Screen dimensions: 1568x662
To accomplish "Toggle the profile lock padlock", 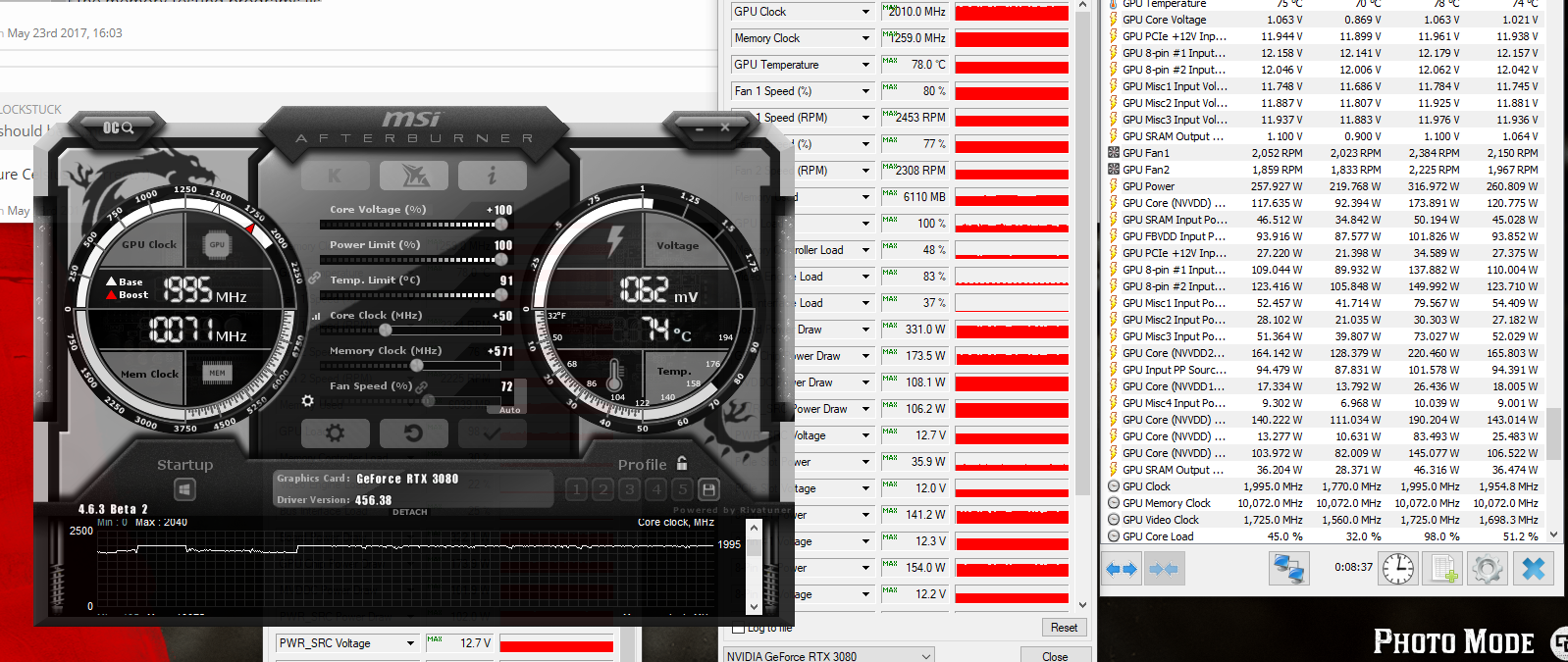I will (682, 463).
